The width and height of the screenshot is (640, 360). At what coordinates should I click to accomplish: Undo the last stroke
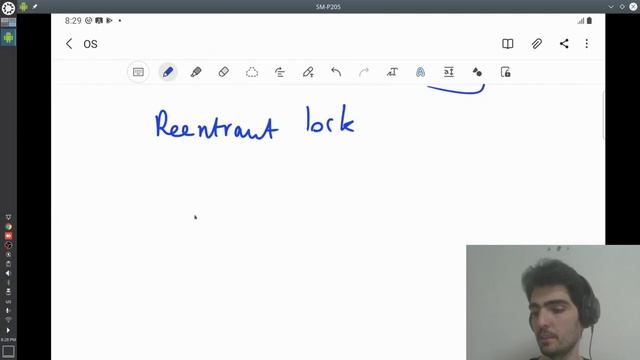(336, 72)
